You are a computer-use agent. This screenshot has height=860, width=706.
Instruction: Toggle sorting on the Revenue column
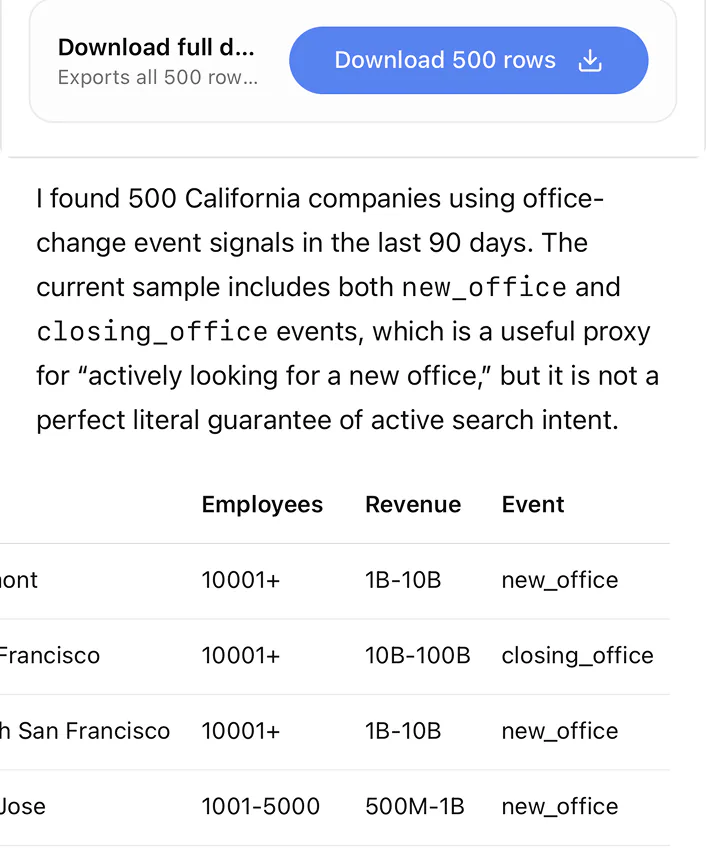(413, 504)
